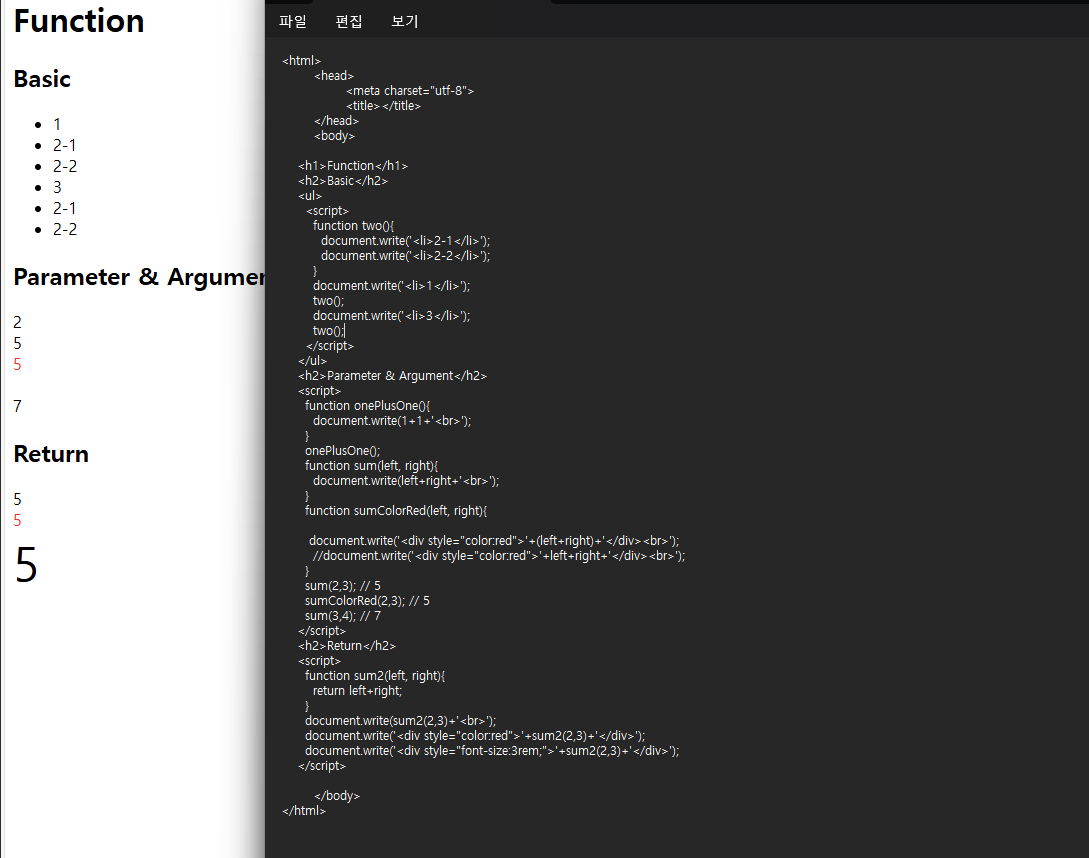Click the number 7 in page output

coord(17,406)
